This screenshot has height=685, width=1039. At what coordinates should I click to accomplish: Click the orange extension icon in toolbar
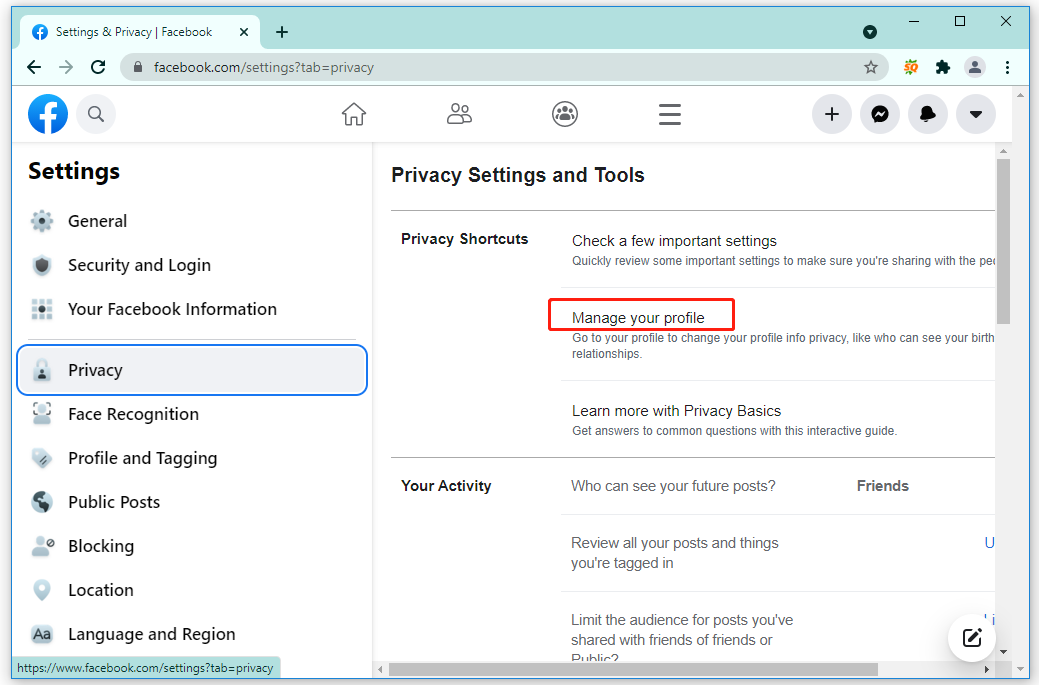(x=911, y=67)
